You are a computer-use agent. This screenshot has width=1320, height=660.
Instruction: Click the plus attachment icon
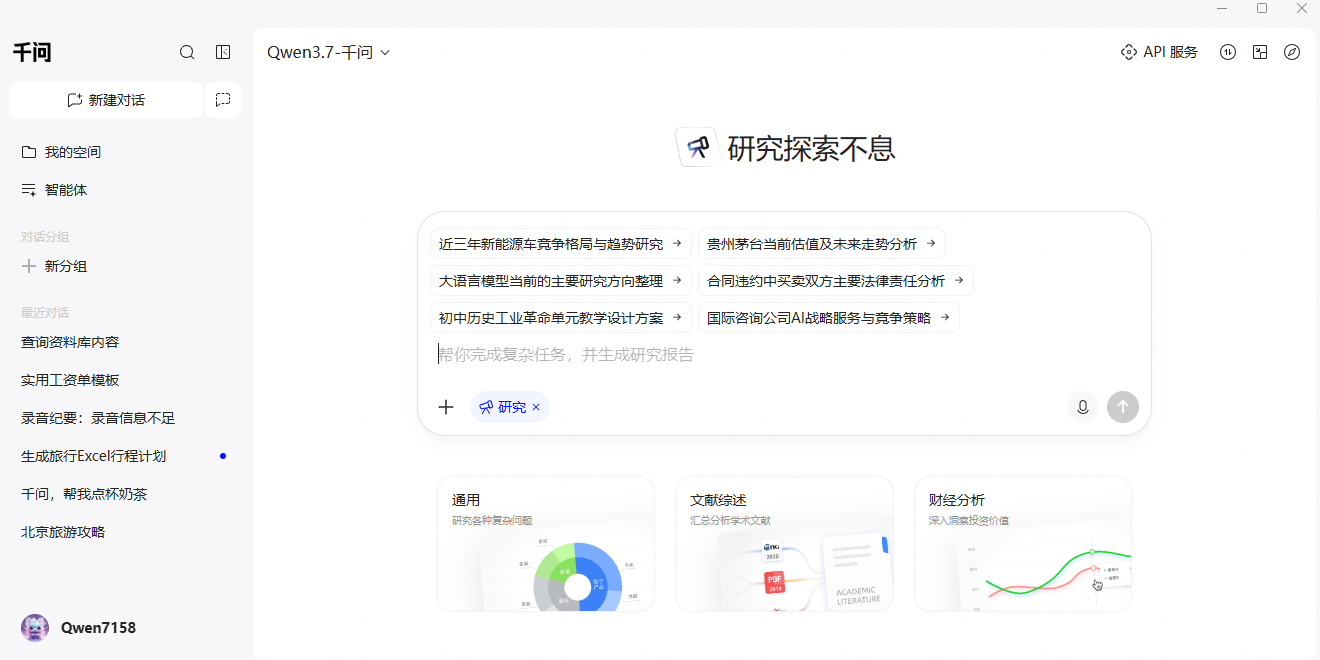pyautogui.click(x=446, y=407)
